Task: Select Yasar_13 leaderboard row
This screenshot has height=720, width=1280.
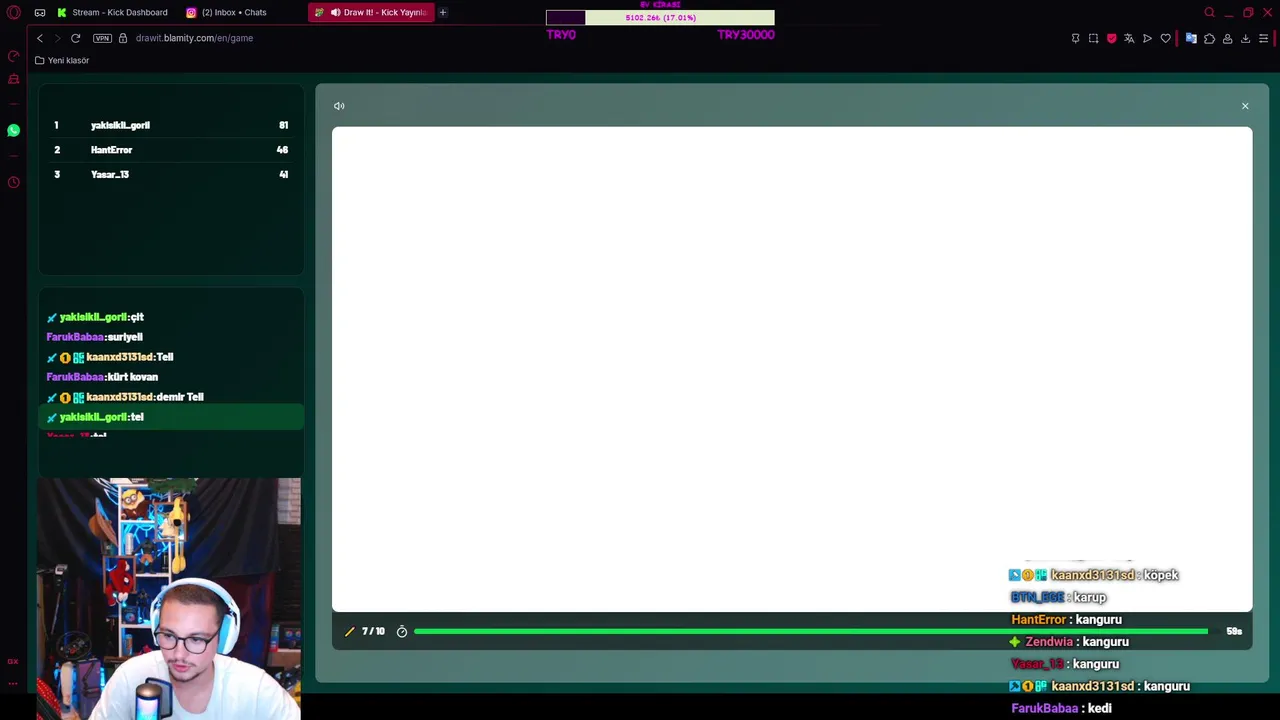Action: (171, 174)
